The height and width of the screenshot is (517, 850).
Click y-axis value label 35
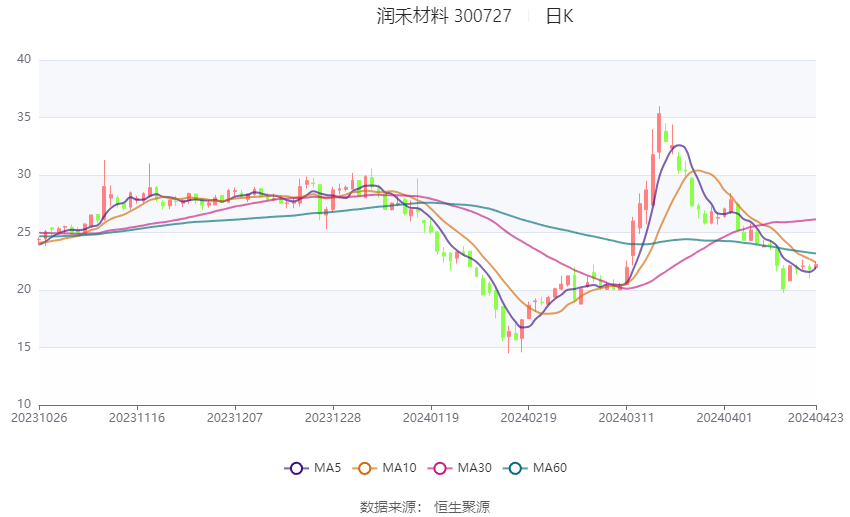(x=24, y=117)
